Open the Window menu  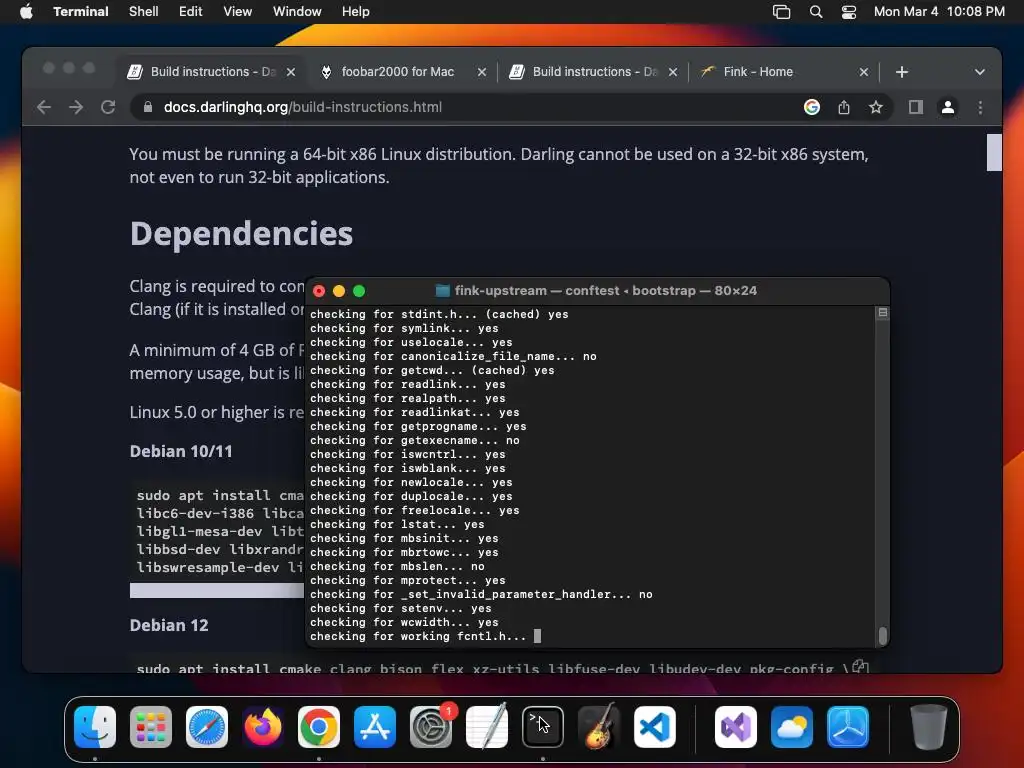297,12
